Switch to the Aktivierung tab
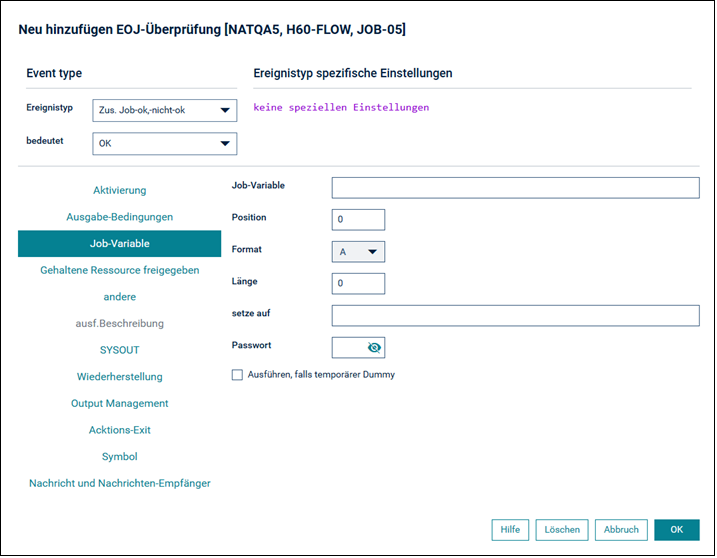717x558 pixels. click(120, 190)
